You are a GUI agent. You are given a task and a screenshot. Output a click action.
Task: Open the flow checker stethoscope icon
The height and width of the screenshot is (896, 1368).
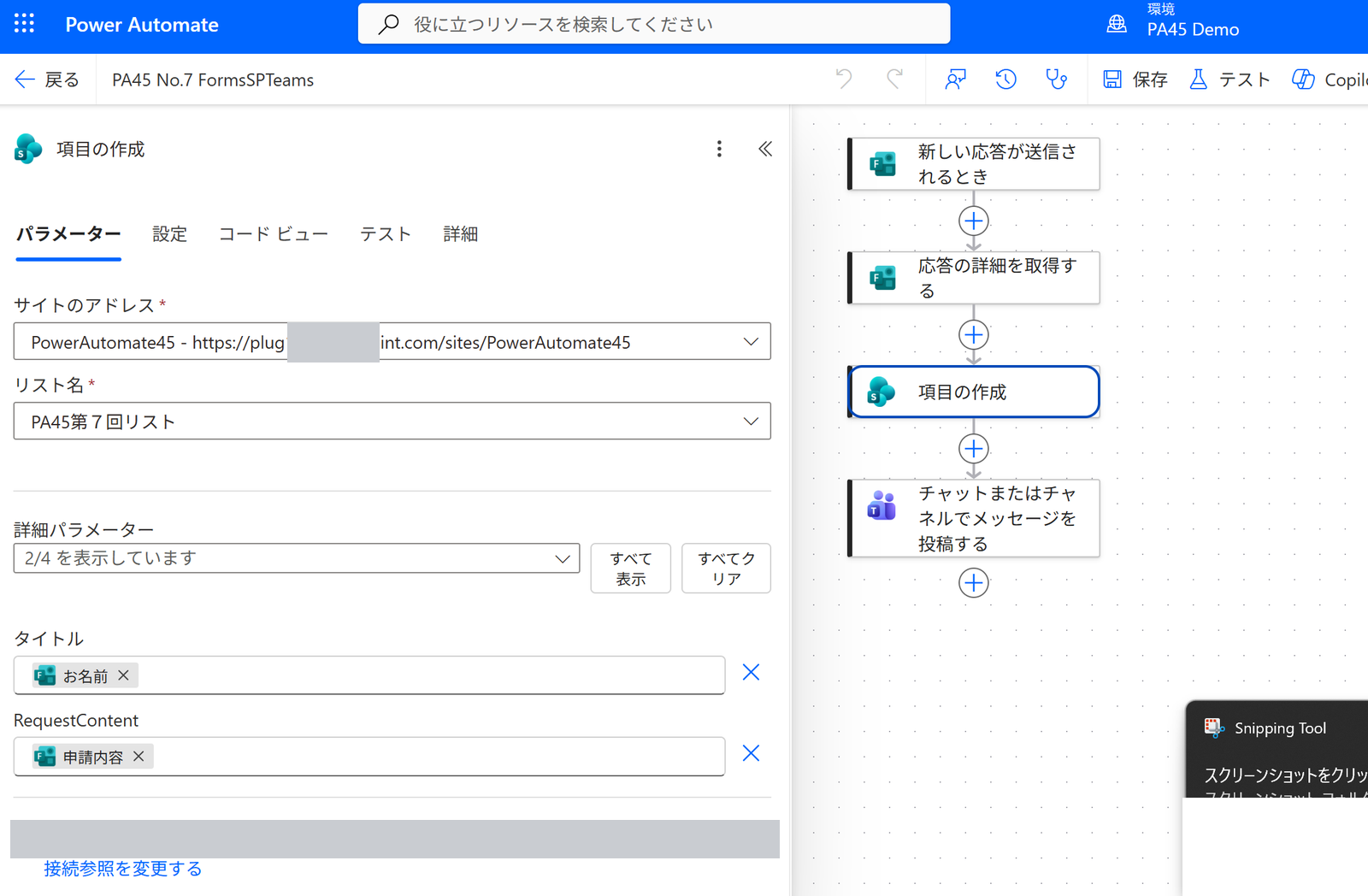[x=1057, y=80]
